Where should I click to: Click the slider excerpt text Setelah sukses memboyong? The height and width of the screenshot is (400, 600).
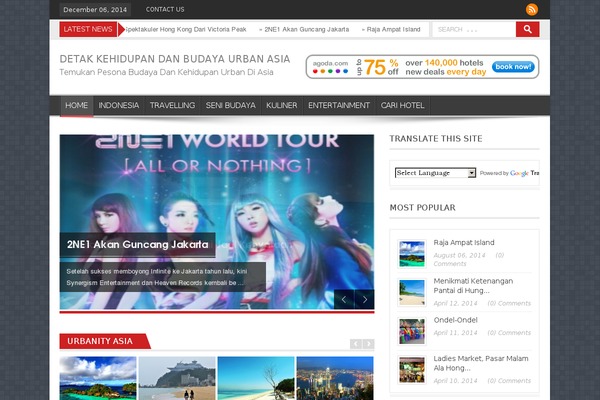point(157,277)
